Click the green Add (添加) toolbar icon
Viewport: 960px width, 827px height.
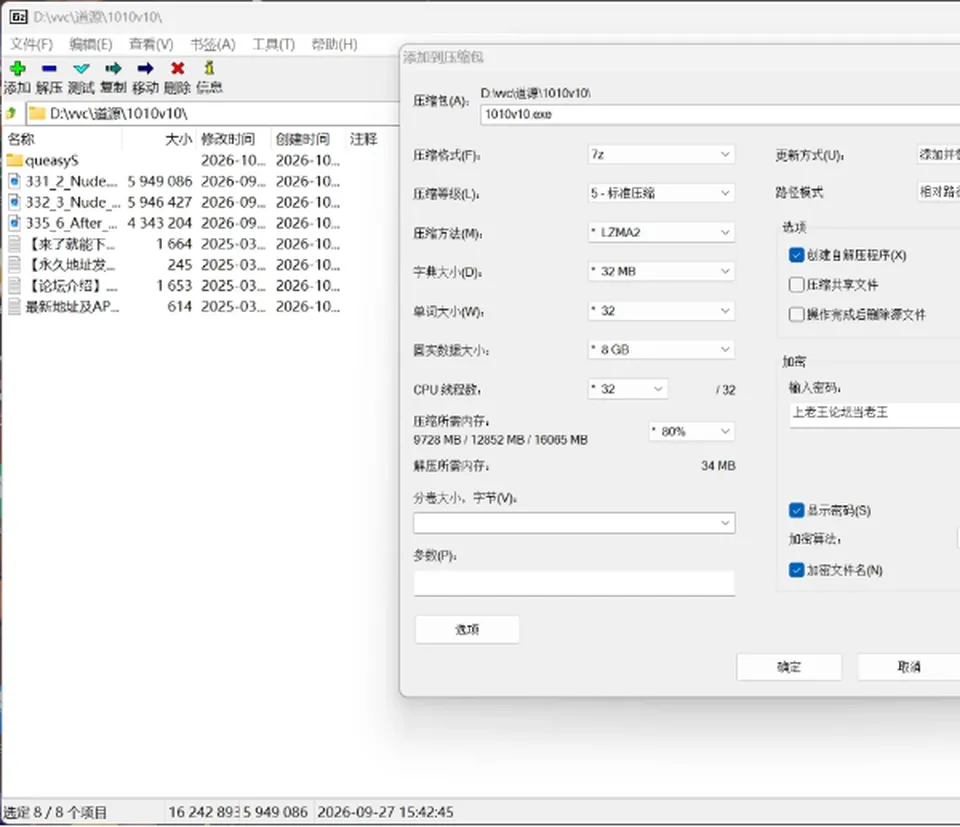coord(18,68)
